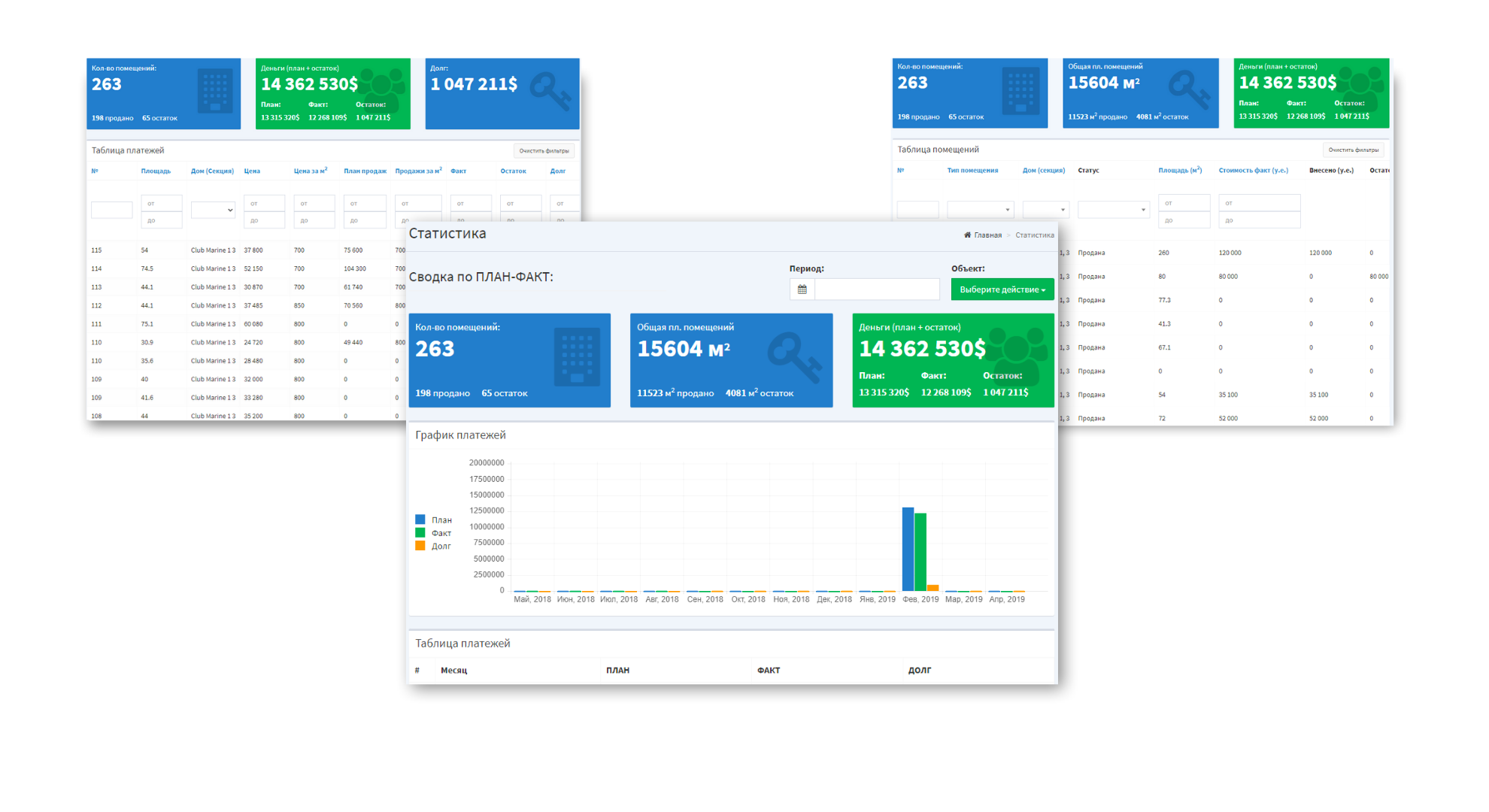
Task: Sort left table by Цена за м² column
Action: [310, 171]
